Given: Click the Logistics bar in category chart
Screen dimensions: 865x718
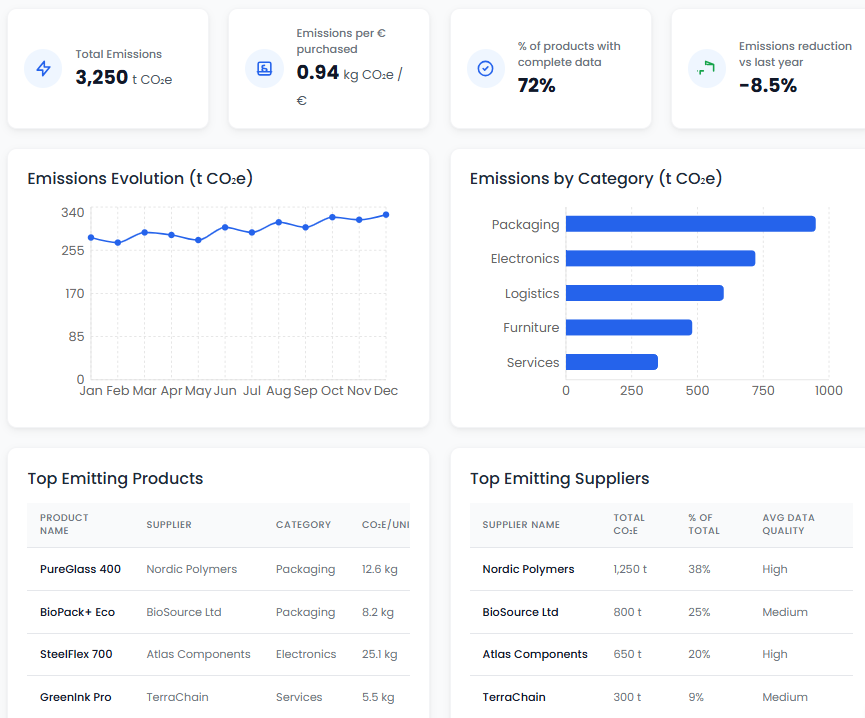Looking at the screenshot, I should click(644, 293).
